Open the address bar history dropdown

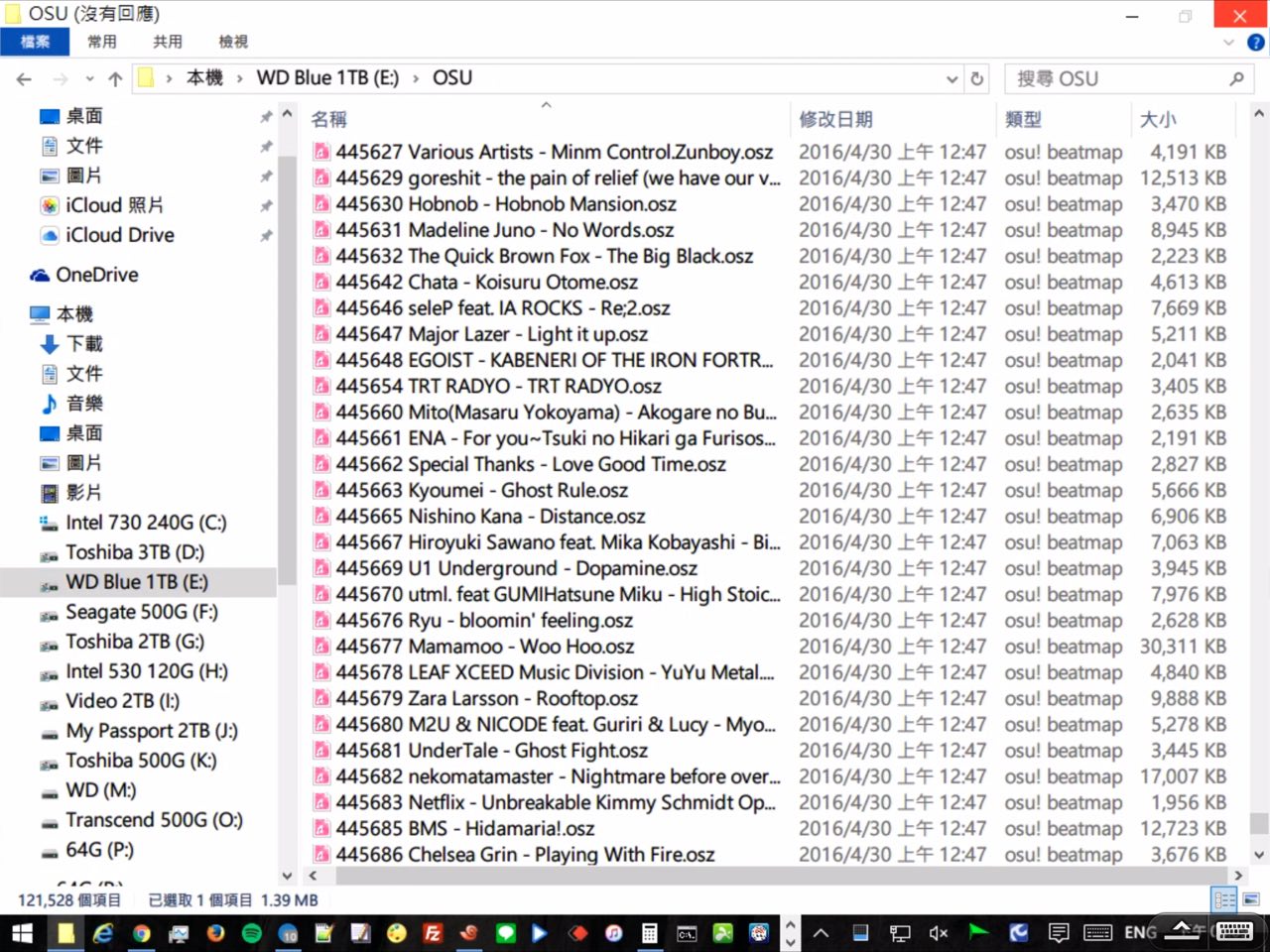coord(952,79)
